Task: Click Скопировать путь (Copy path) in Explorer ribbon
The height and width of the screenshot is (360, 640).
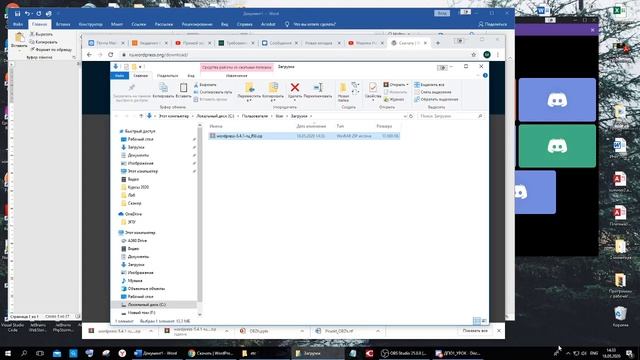Action: pyautogui.click(x=213, y=92)
